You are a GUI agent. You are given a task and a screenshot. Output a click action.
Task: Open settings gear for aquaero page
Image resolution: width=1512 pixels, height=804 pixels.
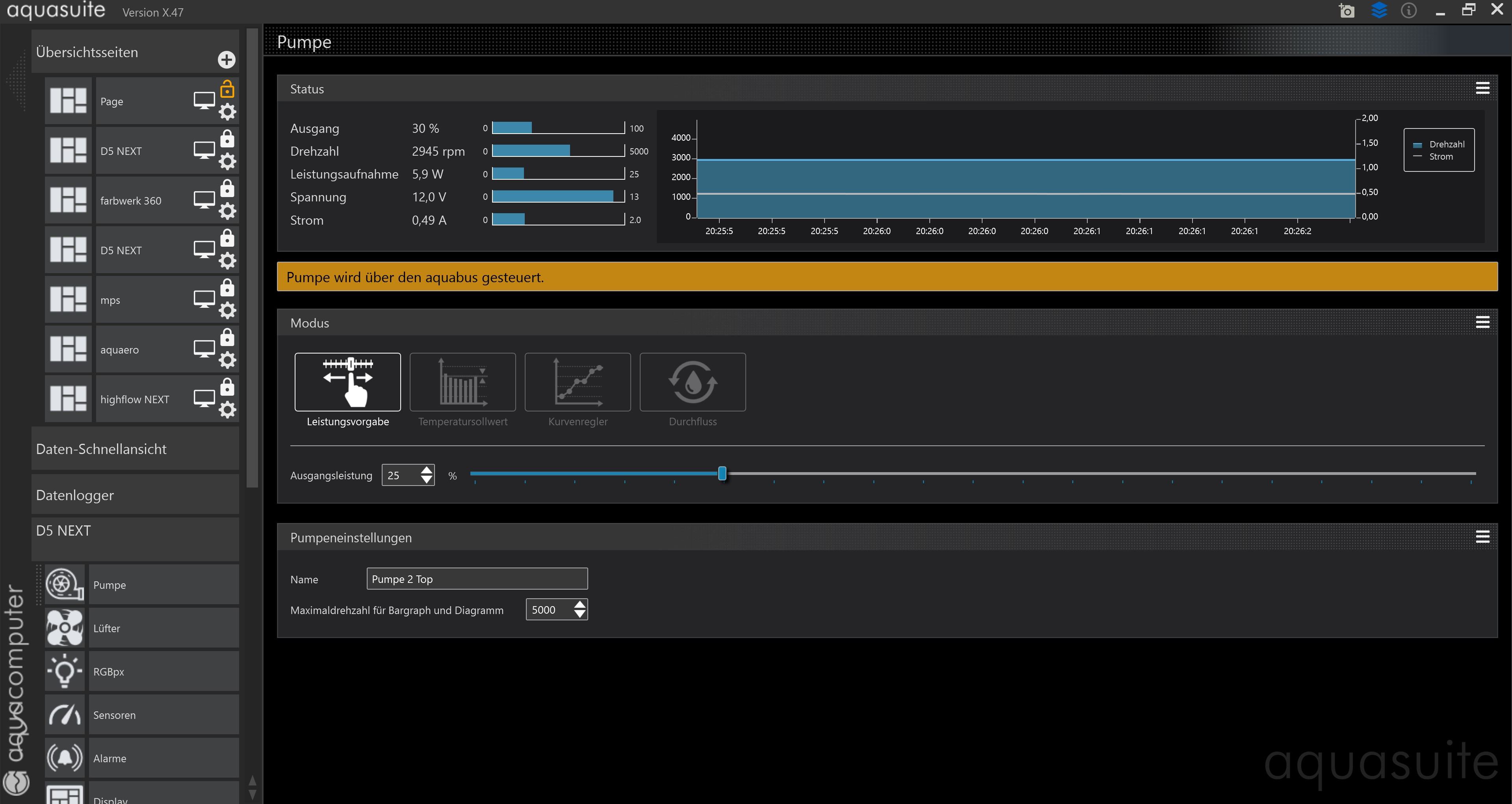coord(227,360)
